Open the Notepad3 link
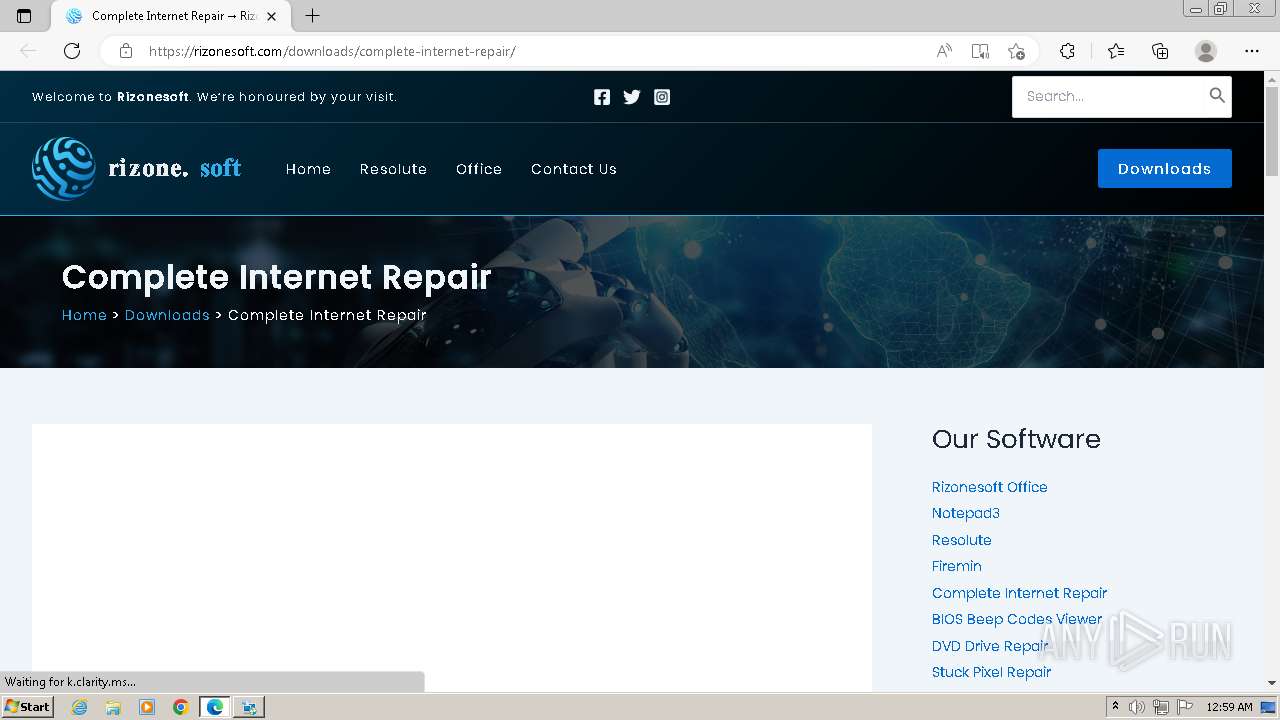Screen dimensions: 1280x720 [x=966, y=513]
